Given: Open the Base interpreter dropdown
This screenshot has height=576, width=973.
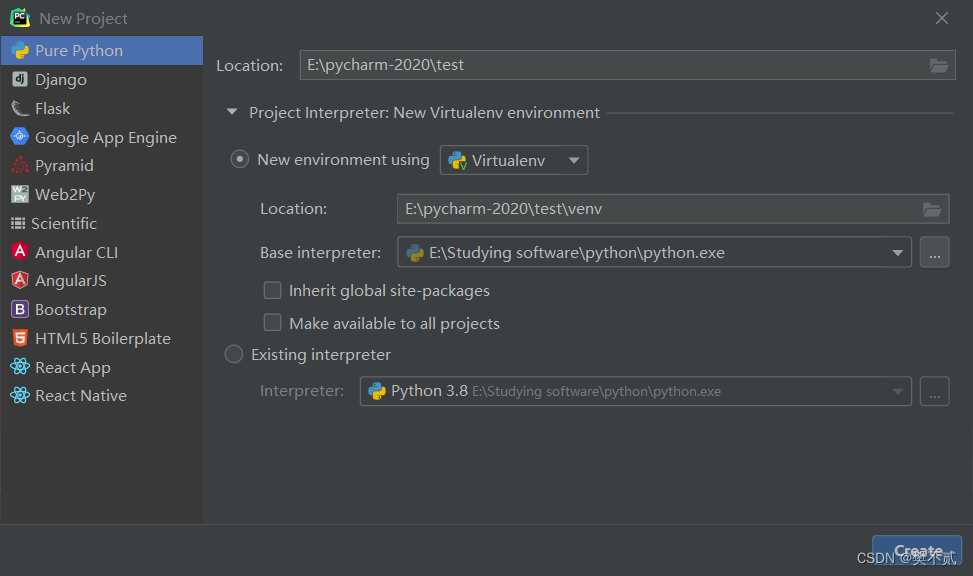Looking at the screenshot, I should (897, 252).
